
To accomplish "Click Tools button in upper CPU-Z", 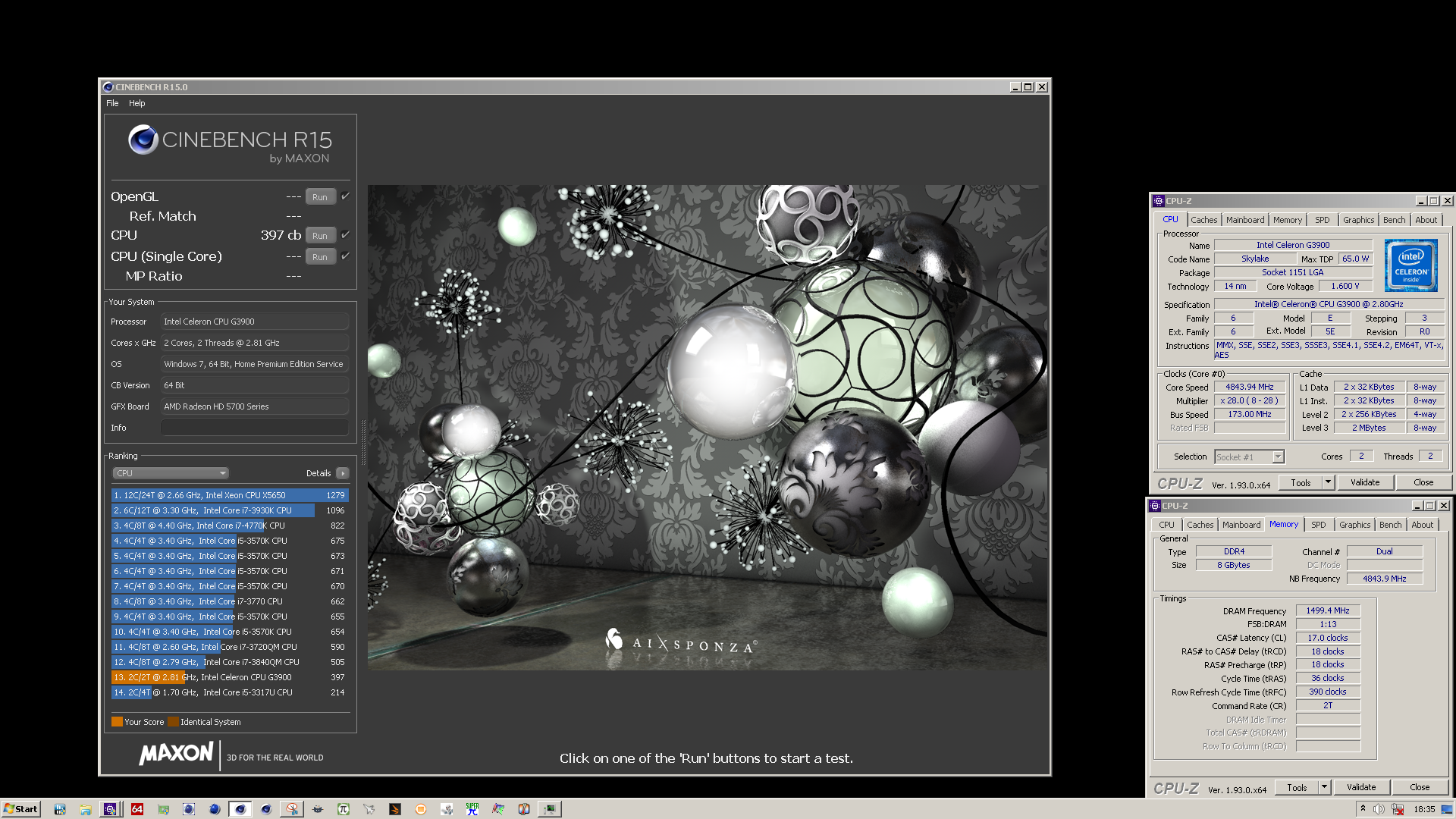I will [x=1301, y=482].
